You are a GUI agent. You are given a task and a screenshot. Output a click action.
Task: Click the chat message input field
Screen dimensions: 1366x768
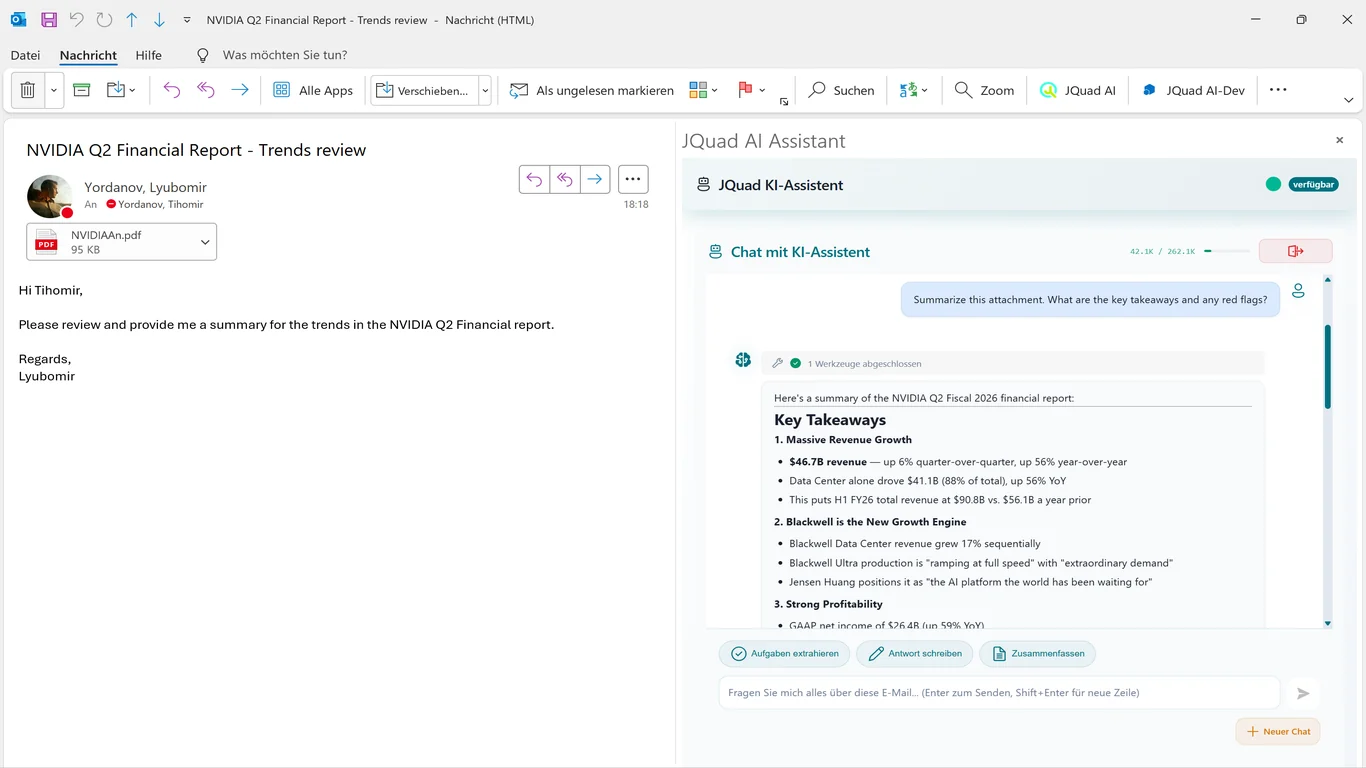tap(999, 692)
